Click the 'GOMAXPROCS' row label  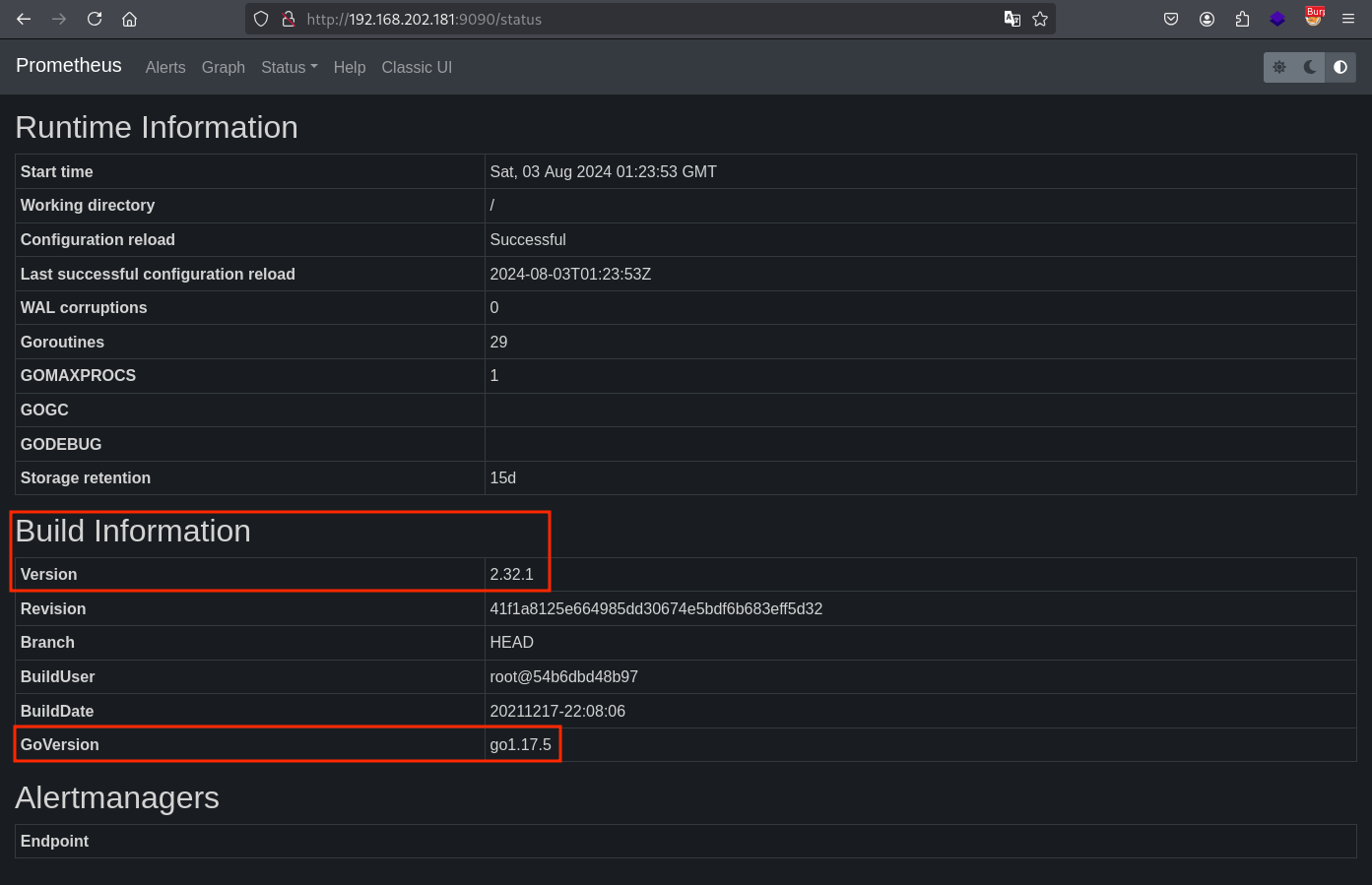point(78,375)
